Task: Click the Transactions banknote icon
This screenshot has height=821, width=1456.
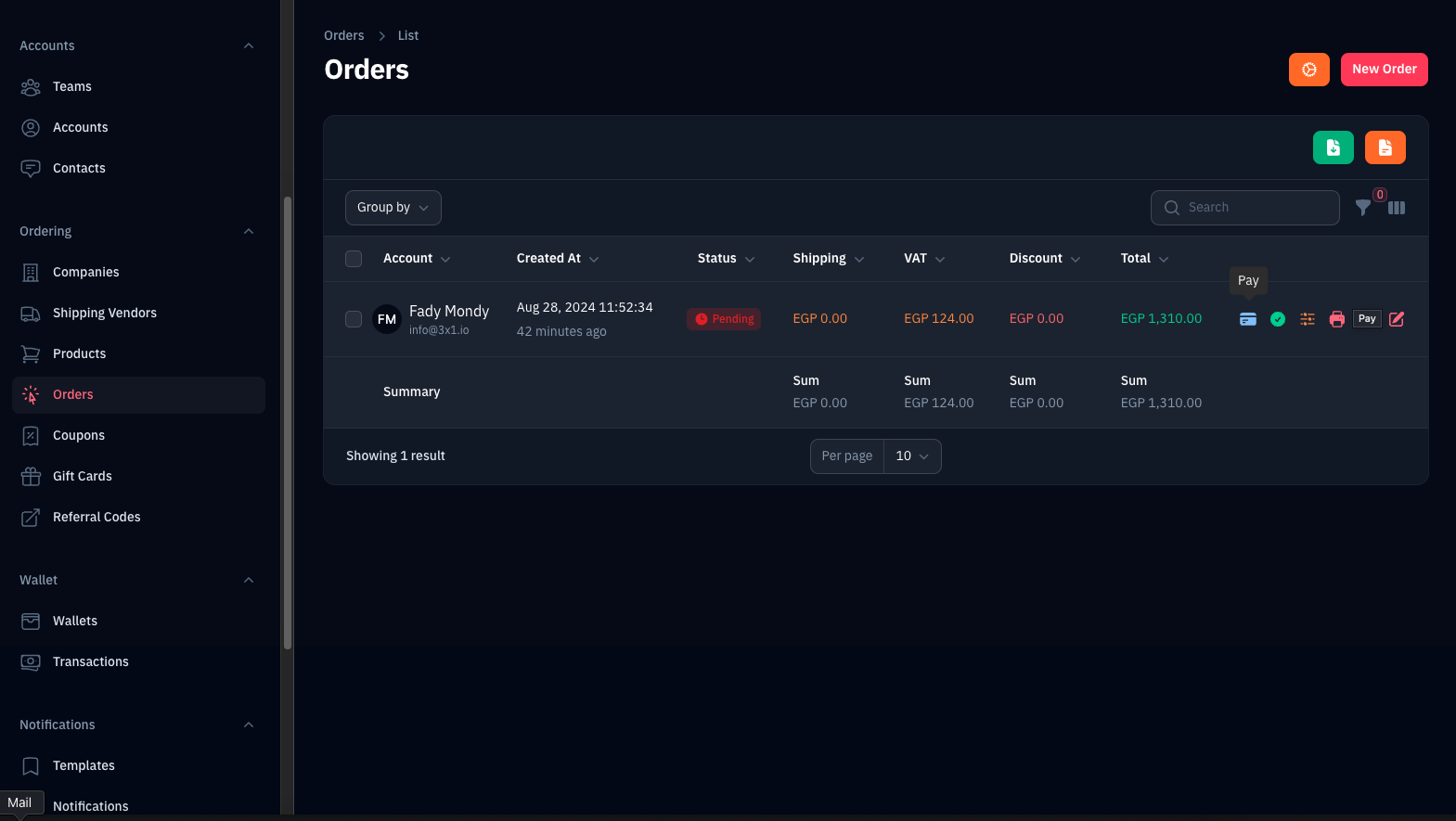Action: pyautogui.click(x=31, y=661)
